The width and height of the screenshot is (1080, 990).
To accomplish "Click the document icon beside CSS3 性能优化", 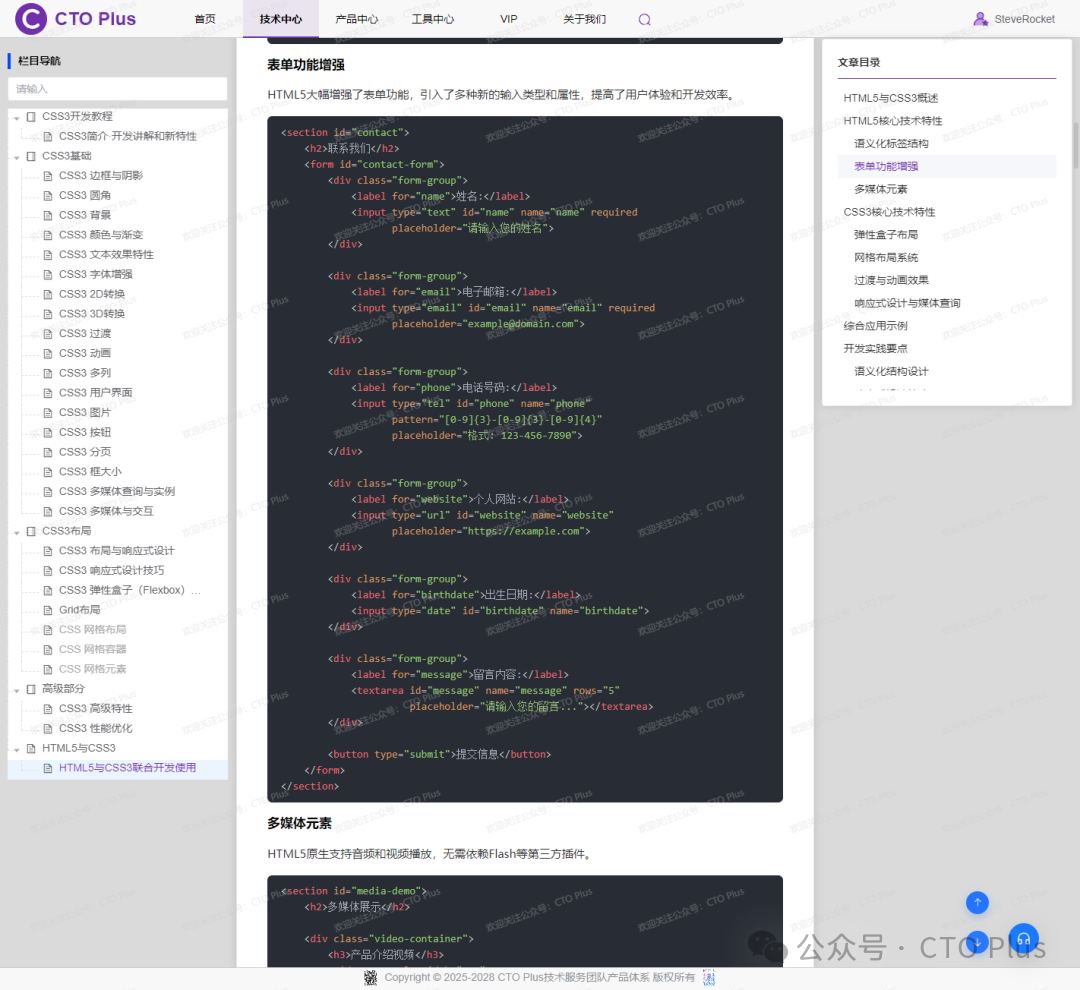I will pyautogui.click(x=48, y=729).
